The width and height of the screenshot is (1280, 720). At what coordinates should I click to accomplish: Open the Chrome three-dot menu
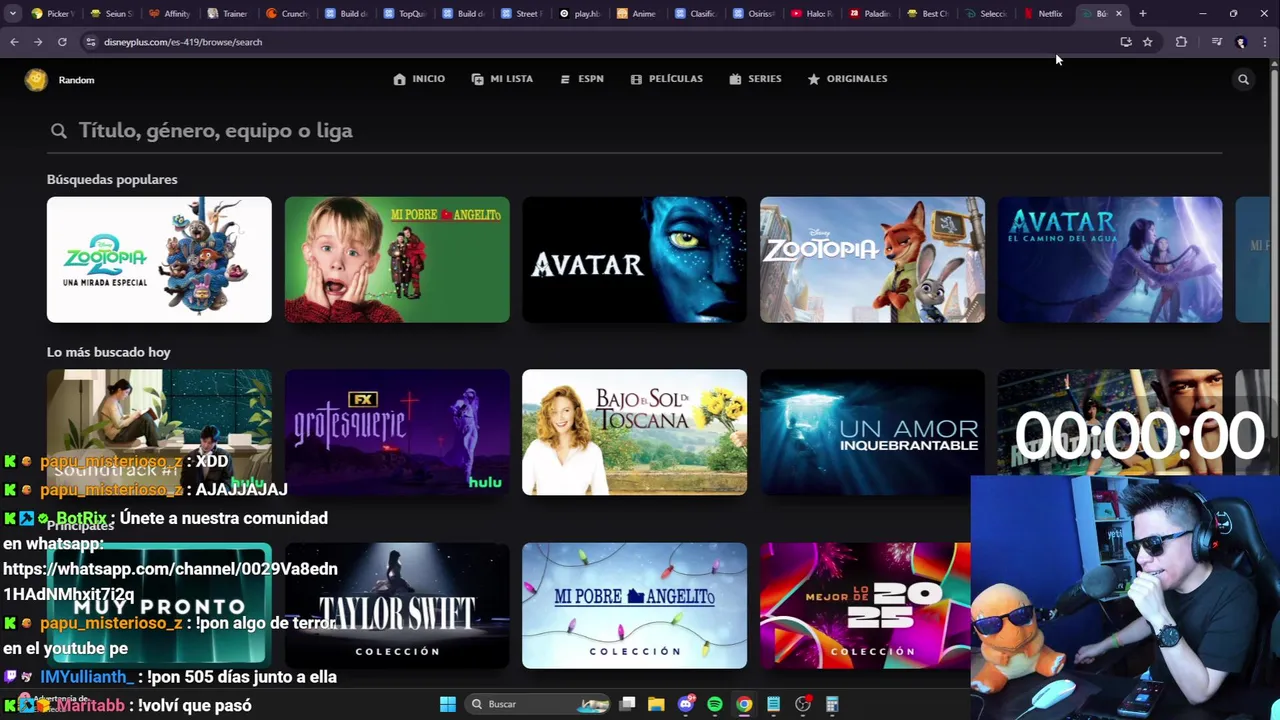1265,42
